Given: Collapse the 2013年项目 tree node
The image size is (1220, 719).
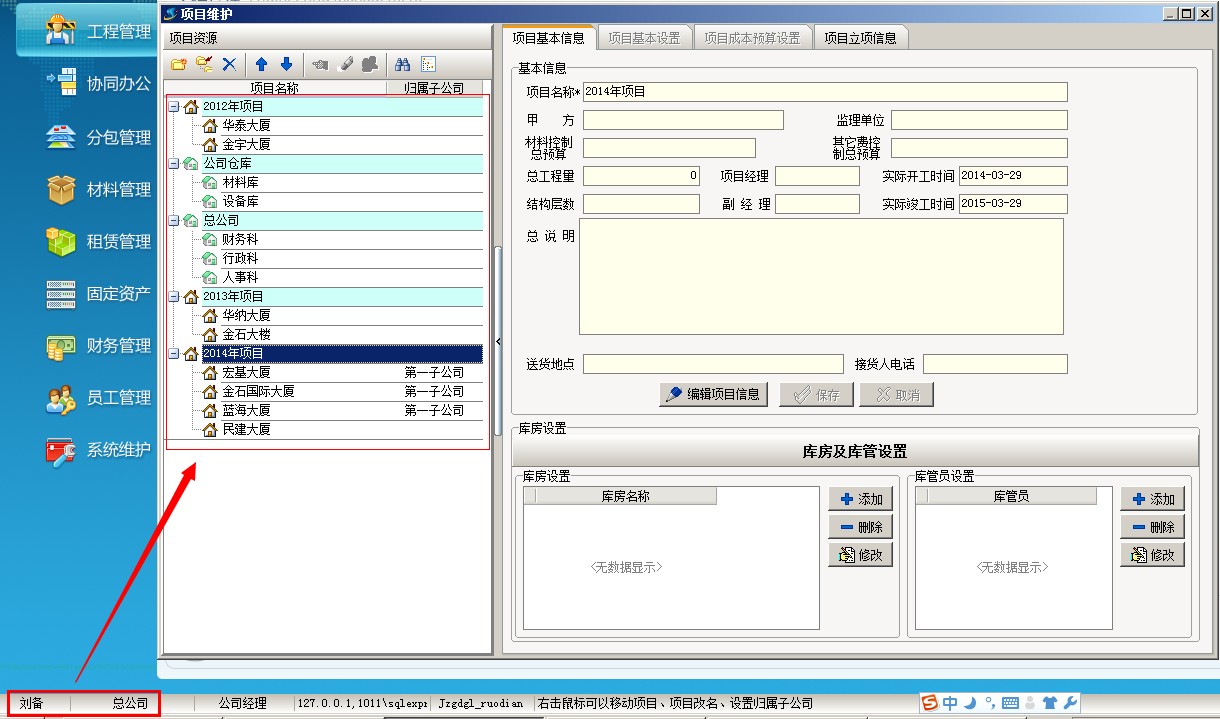Looking at the screenshot, I should pyautogui.click(x=174, y=297).
